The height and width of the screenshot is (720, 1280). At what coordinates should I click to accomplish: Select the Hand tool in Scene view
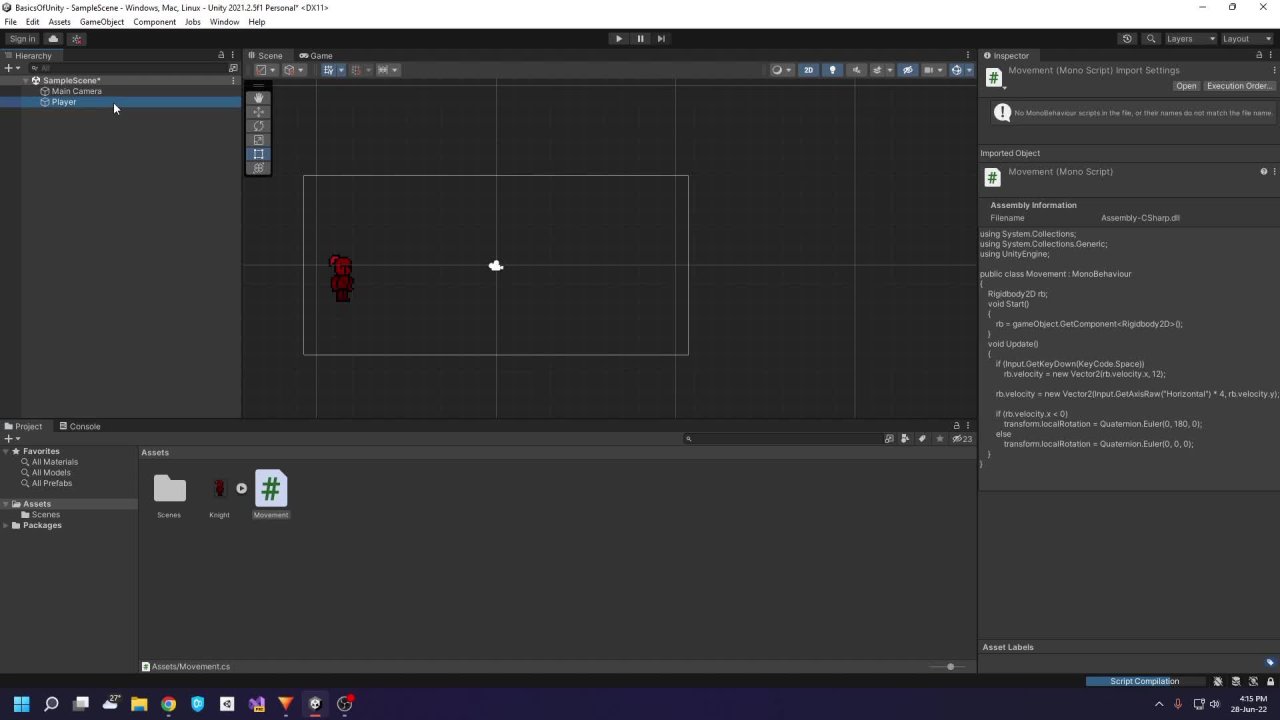(x=258, y=98)
